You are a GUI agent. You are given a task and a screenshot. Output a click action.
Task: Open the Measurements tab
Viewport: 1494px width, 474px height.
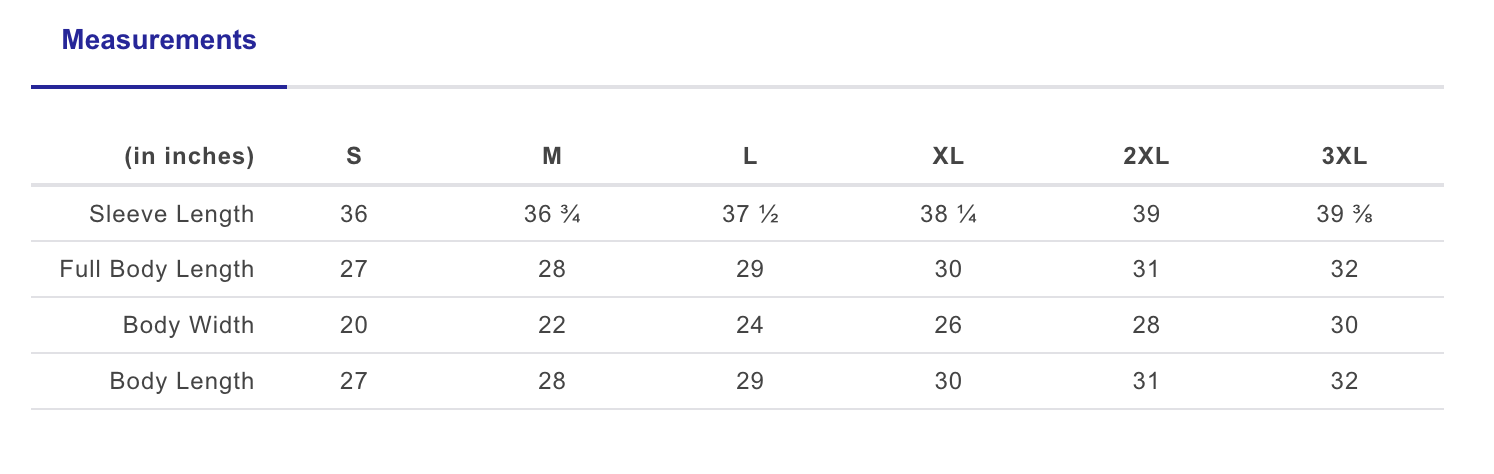click(159, 41)
